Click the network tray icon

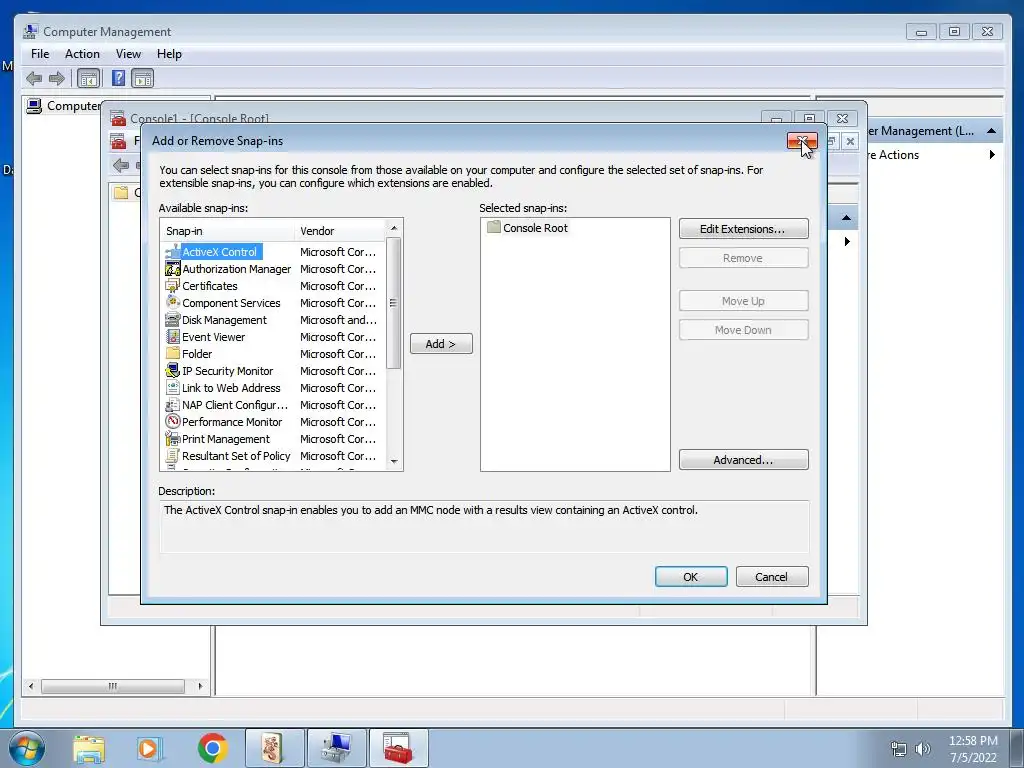point(899,749)
